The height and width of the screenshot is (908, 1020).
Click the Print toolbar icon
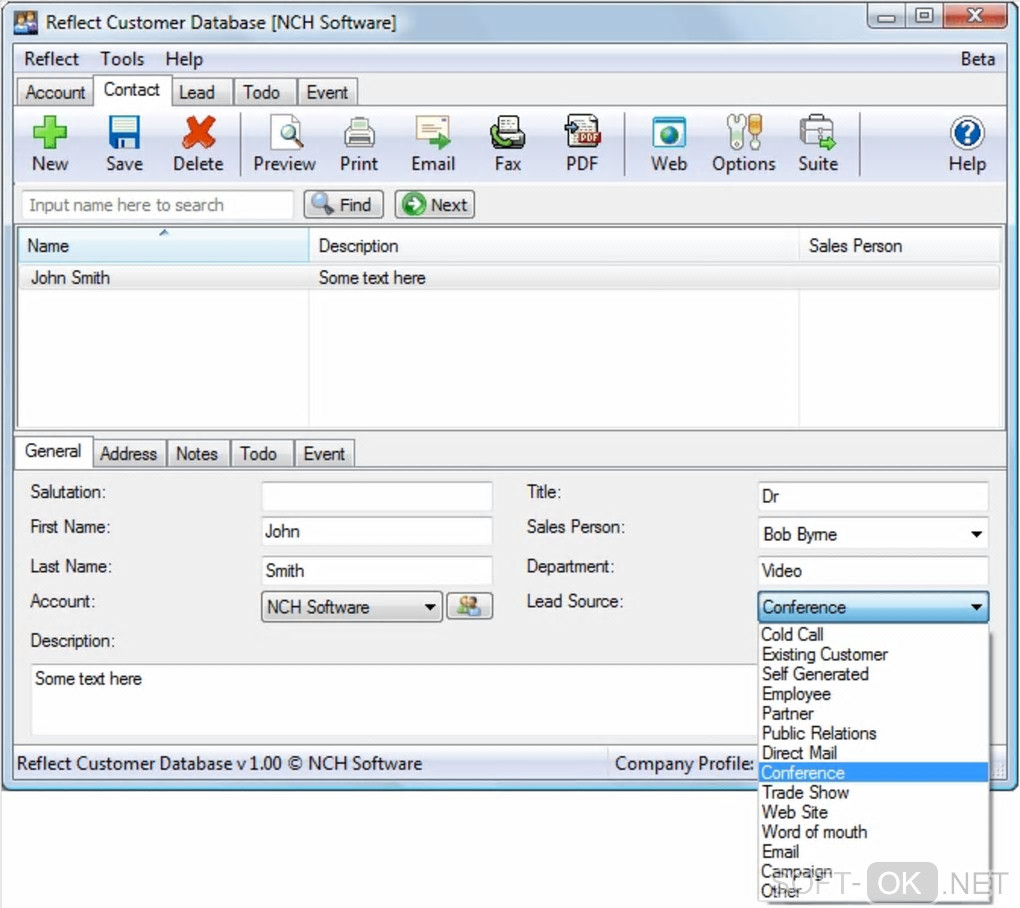[x=359, y=144]
